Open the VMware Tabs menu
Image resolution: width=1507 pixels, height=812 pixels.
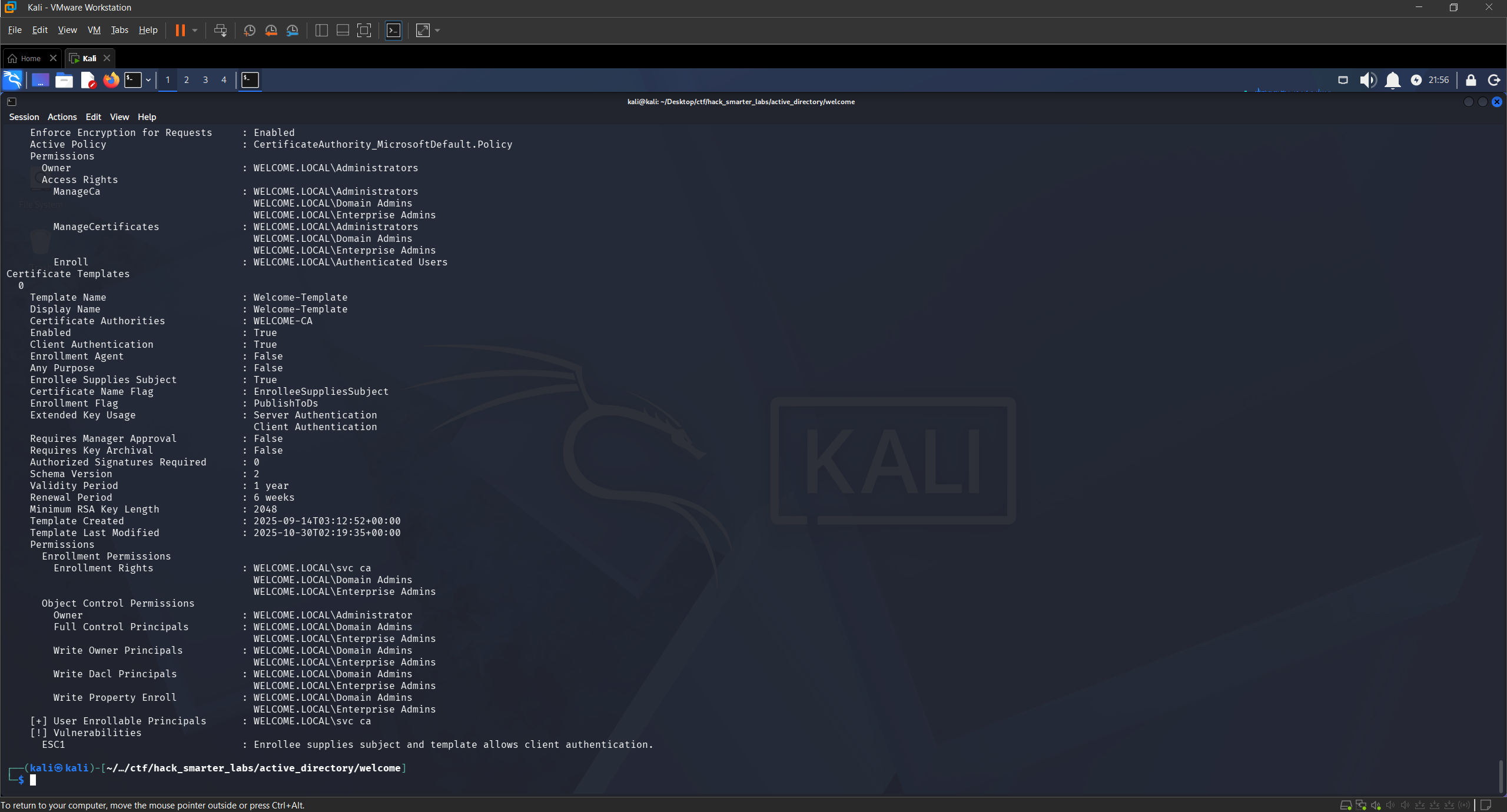120,30
